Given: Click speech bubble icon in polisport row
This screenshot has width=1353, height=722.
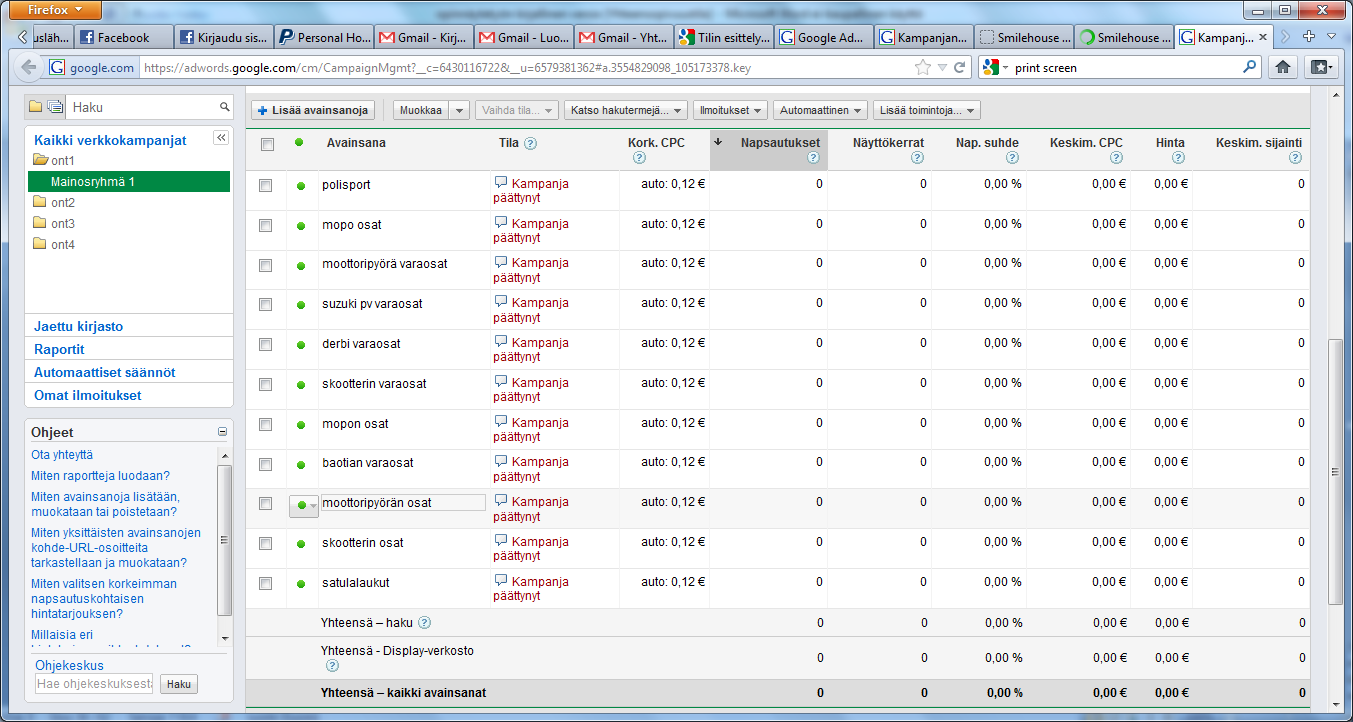Looking at the screenshot, I should click(501, 183).
